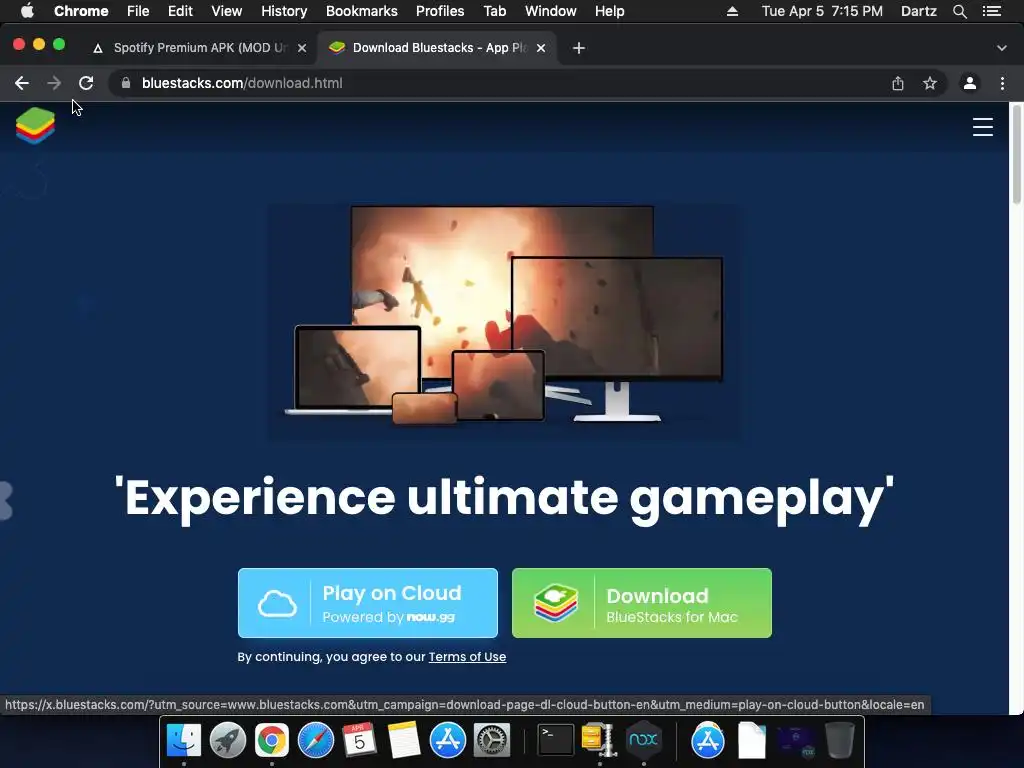Open the Window menu

pos(551,11)
